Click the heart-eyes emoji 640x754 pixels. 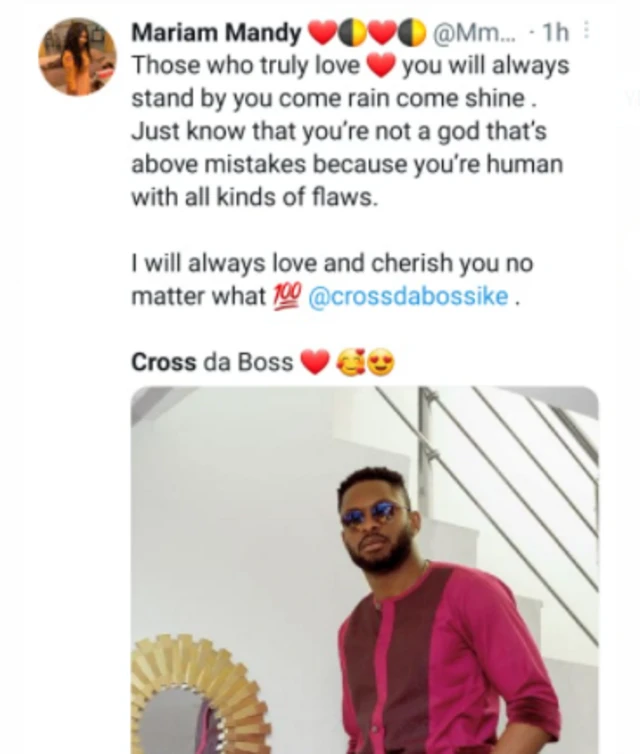(x=381, y=363)
